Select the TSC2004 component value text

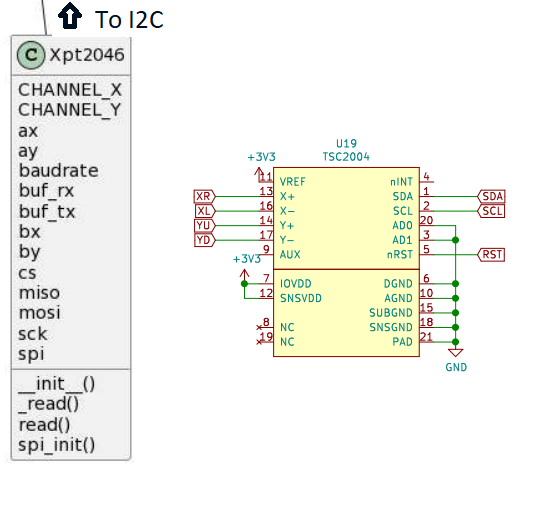coord(346,157)
